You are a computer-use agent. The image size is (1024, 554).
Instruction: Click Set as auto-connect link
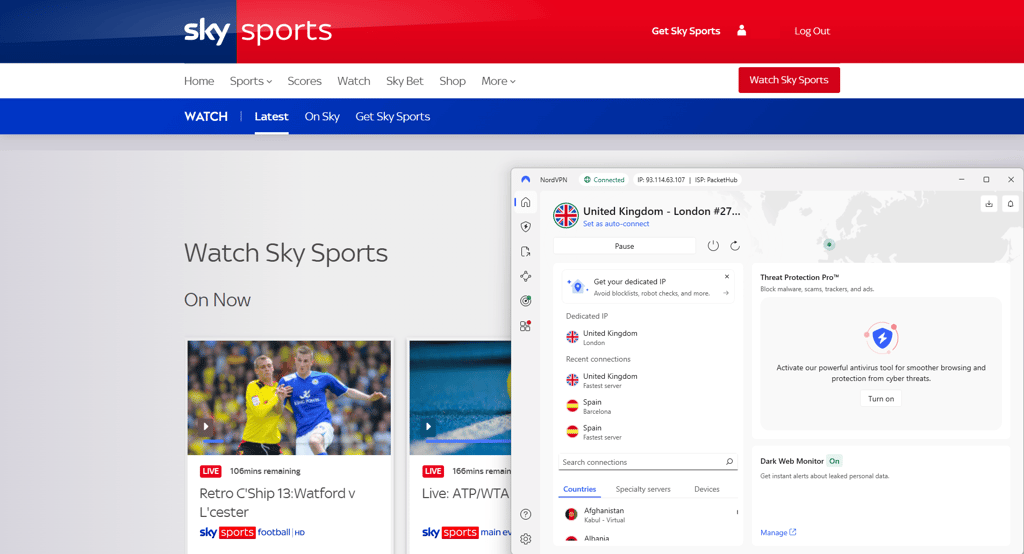point(616,223)
